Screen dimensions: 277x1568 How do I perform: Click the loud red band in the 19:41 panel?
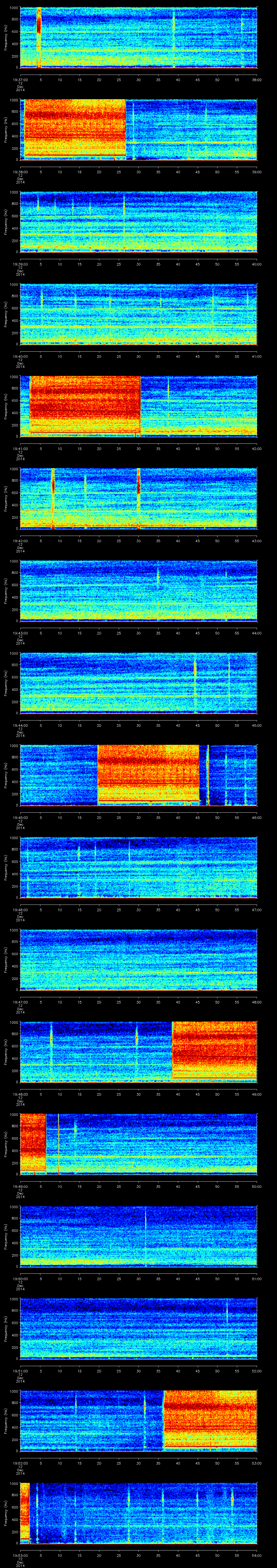85,405
